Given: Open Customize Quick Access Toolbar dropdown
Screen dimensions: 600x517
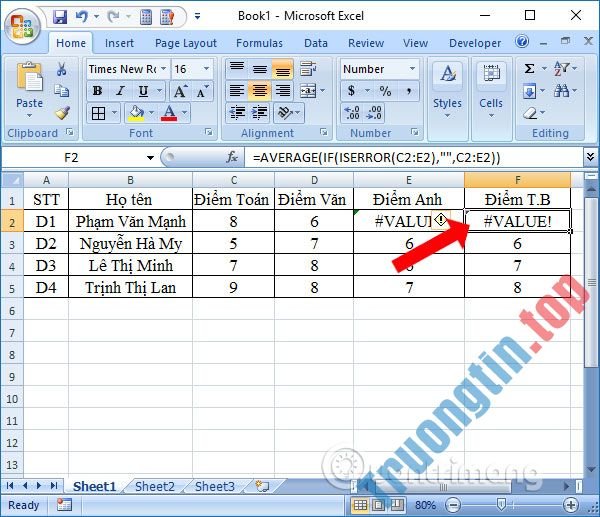Looking at the screenshot, I should point(197,16).
